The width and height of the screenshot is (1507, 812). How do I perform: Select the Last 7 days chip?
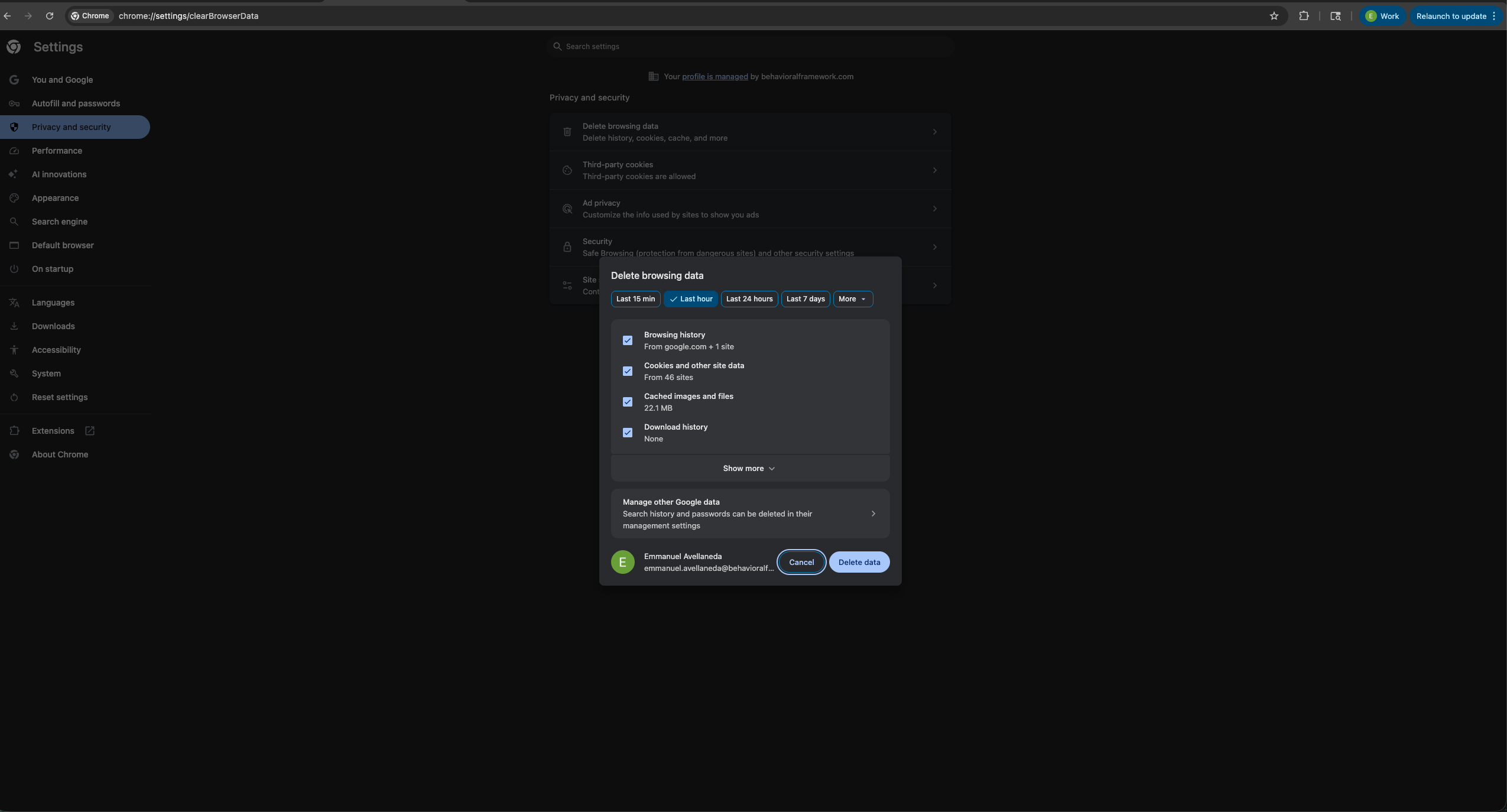pyautogui.click(x=805, y=299)
